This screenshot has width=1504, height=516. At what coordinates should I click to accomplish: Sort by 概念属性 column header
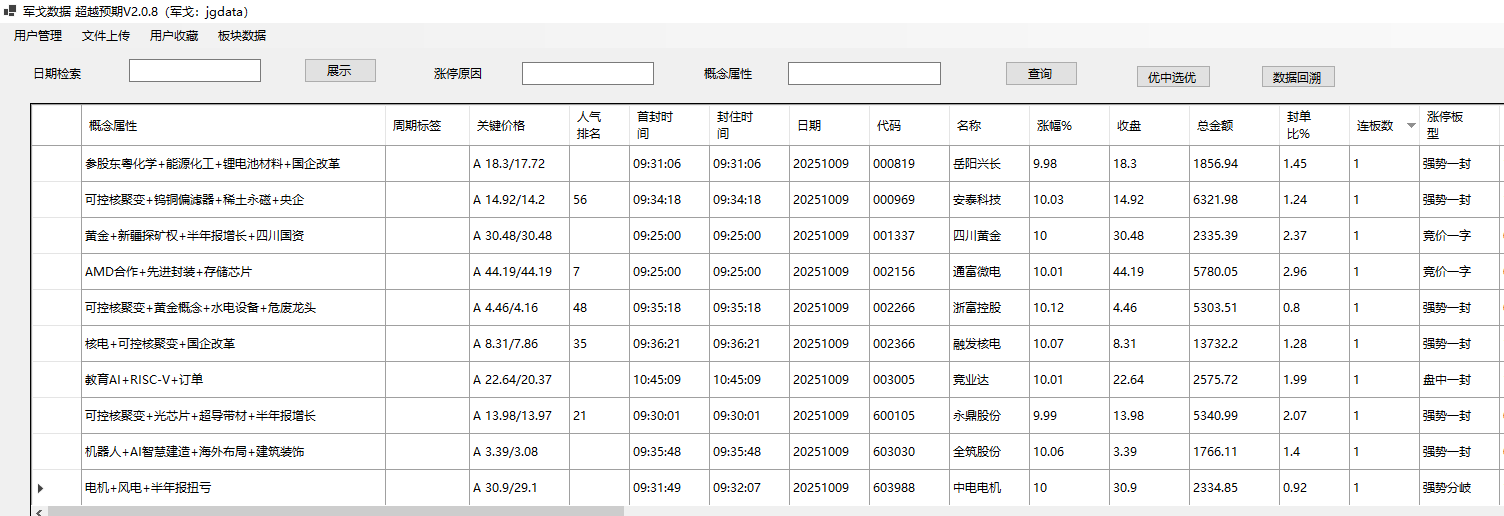coord(234,126)
